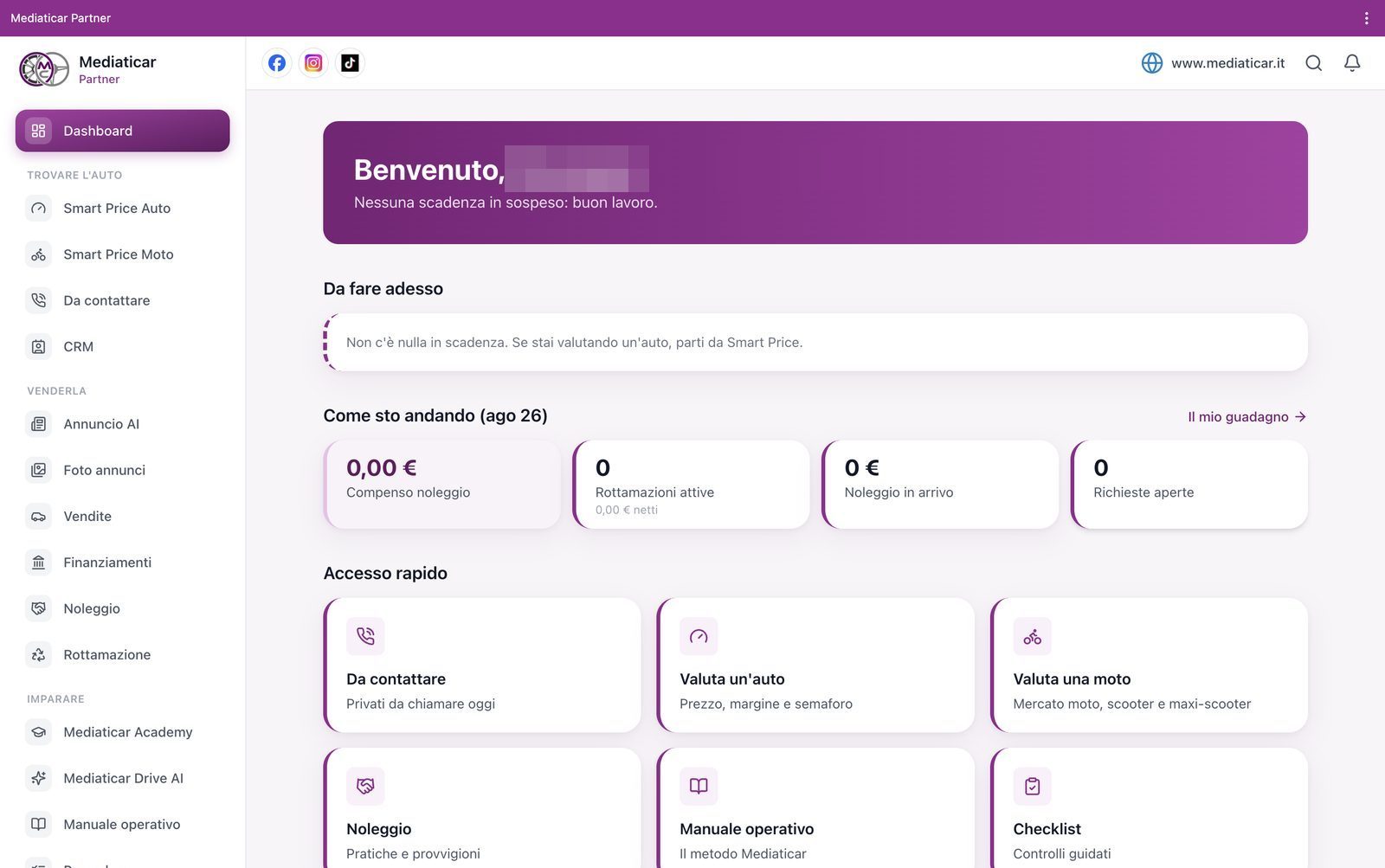Open the Manuale operativo quick access card
The width and height of the screenshot is (1385, 868).
point(815,808)
